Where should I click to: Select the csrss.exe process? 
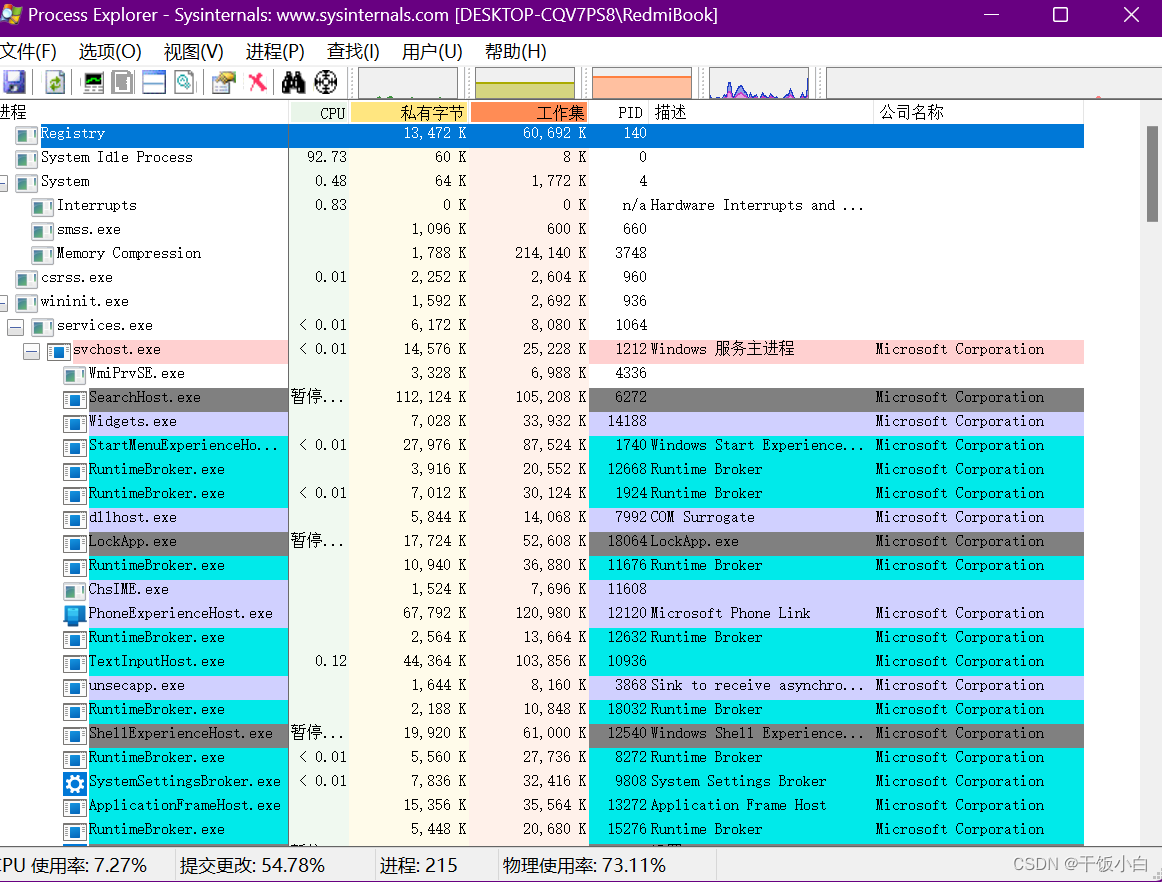(x=77, y=278)
